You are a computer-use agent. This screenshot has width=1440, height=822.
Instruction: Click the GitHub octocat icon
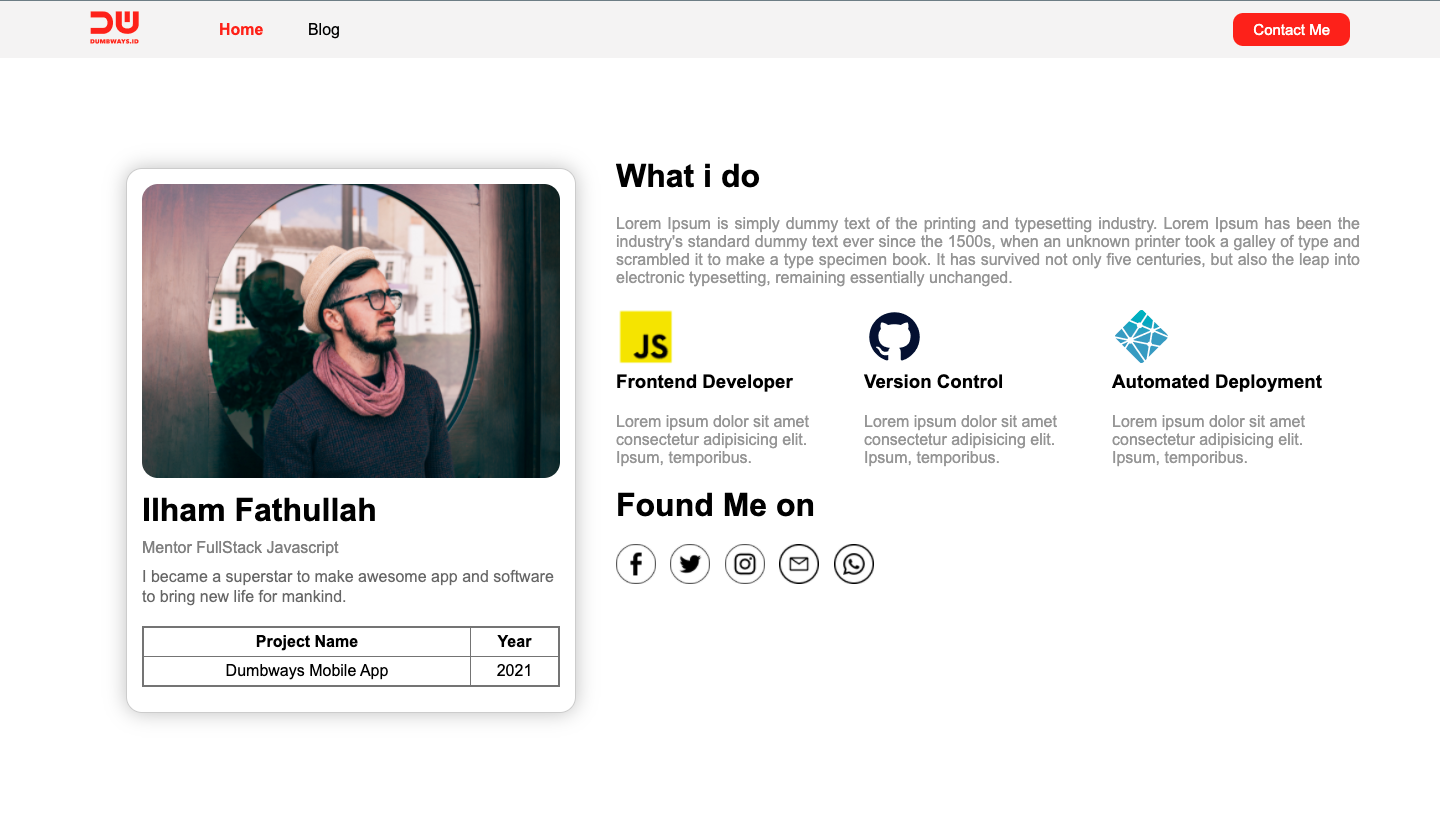pyautogui.click(x=894, y=337)
